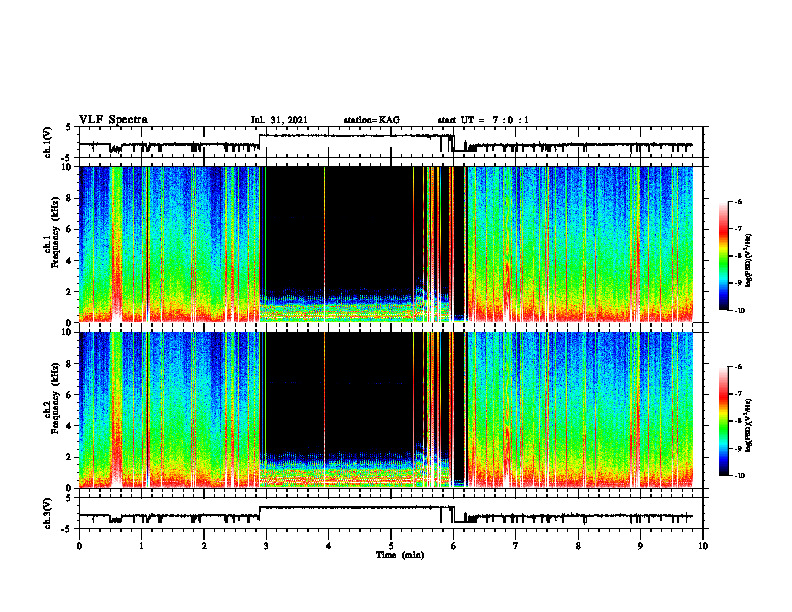Click the black data-gap region in ch.2 spectrogram
The image size is (792, 612).
coord(369,391)
